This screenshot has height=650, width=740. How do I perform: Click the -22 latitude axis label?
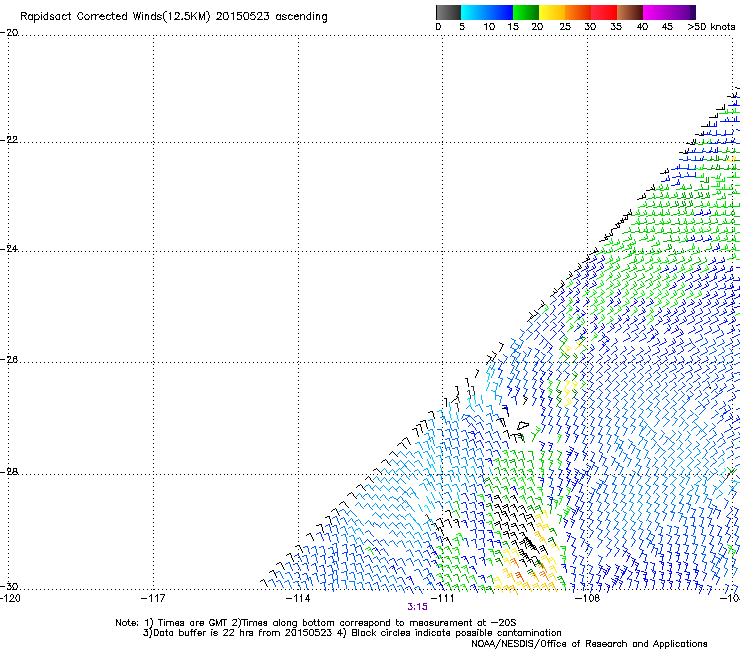coord(9,140)
